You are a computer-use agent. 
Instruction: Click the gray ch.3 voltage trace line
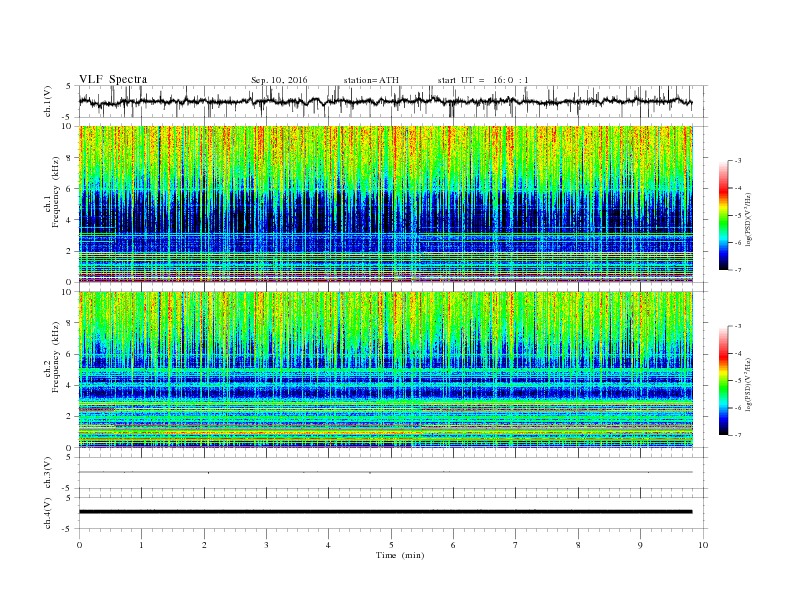[386, 472]
